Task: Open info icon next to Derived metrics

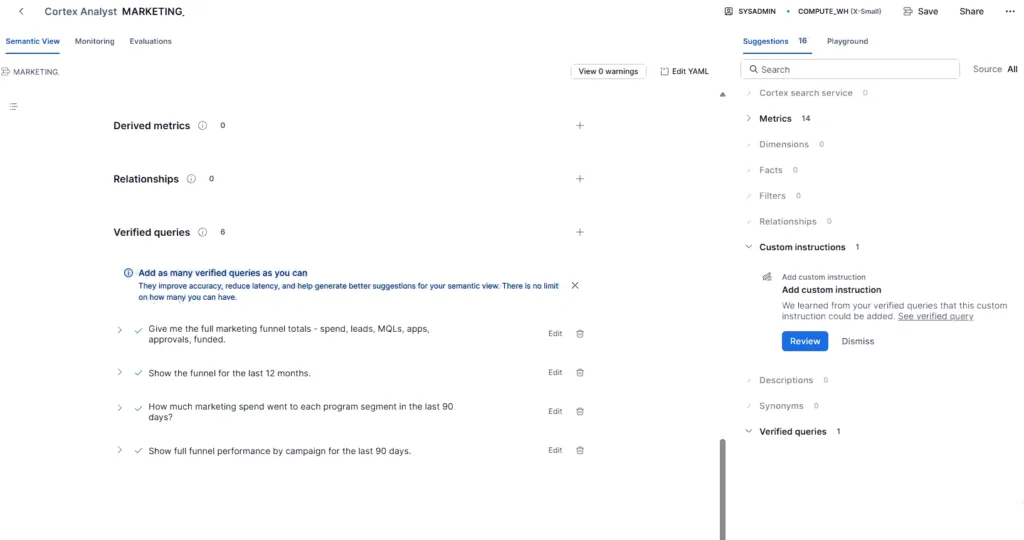Action: click(202, 125)
